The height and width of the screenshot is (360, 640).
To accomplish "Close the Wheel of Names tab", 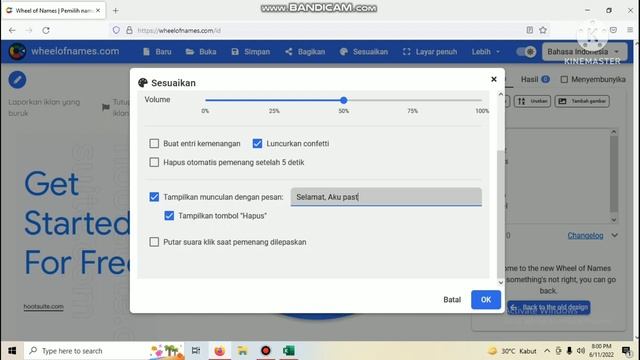I will point(98,11).
